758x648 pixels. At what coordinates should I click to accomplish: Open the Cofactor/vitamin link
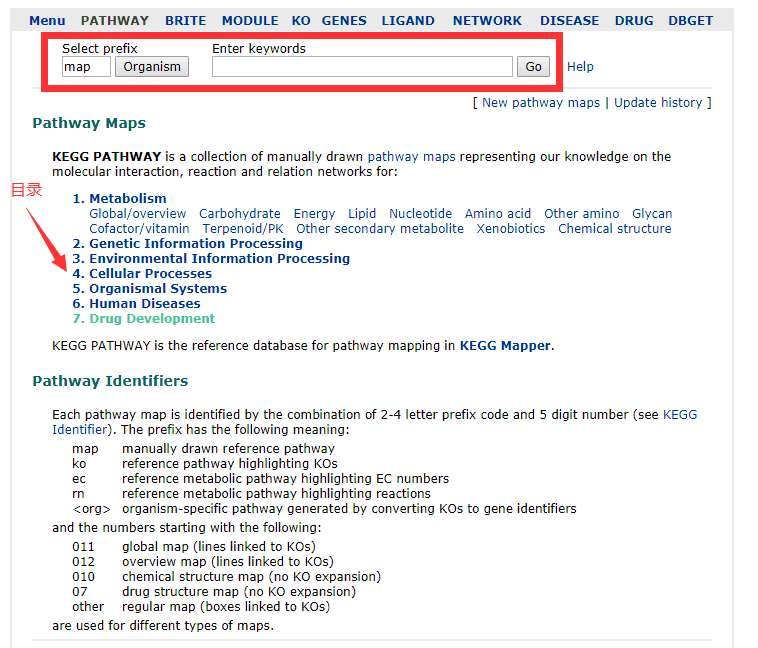(139, 228)
